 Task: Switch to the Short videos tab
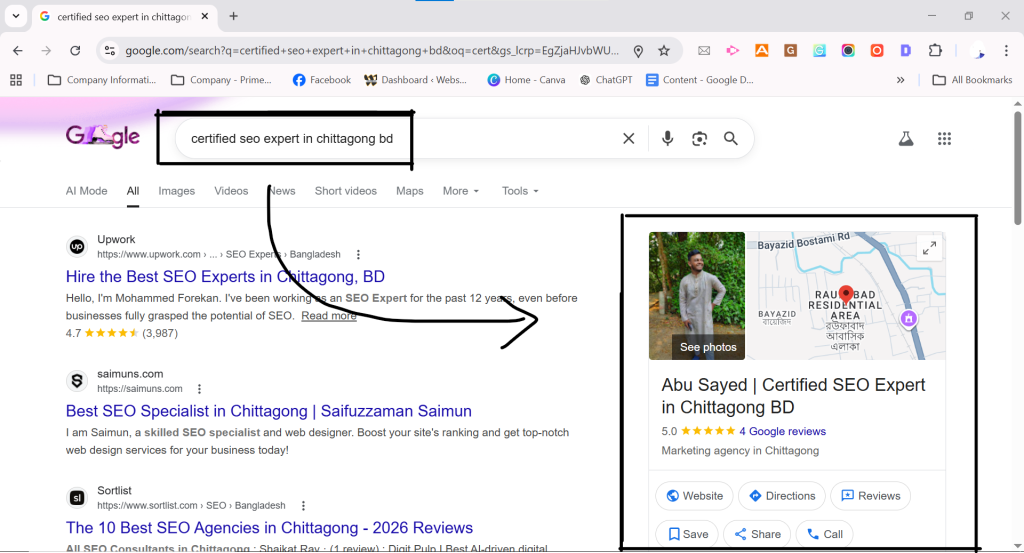(x=345, y=191)
